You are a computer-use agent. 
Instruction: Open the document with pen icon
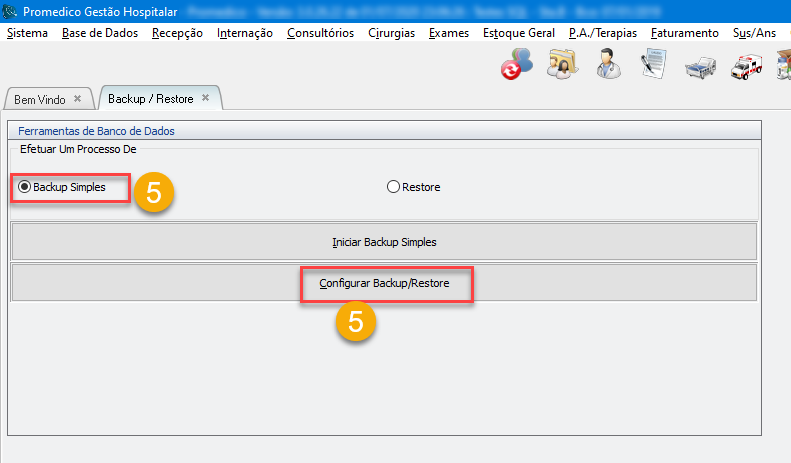pos(653,66)
